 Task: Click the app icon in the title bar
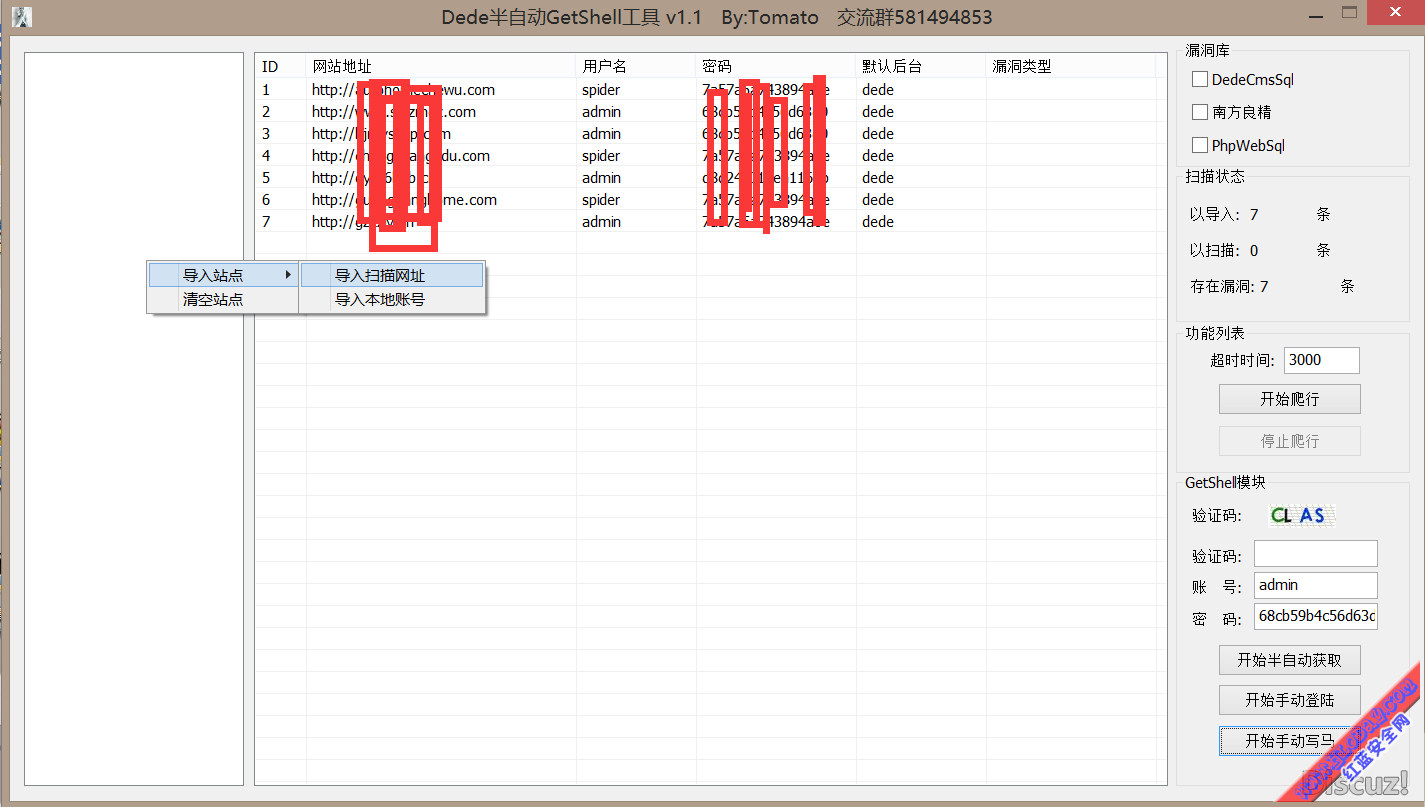coord(21,16)
